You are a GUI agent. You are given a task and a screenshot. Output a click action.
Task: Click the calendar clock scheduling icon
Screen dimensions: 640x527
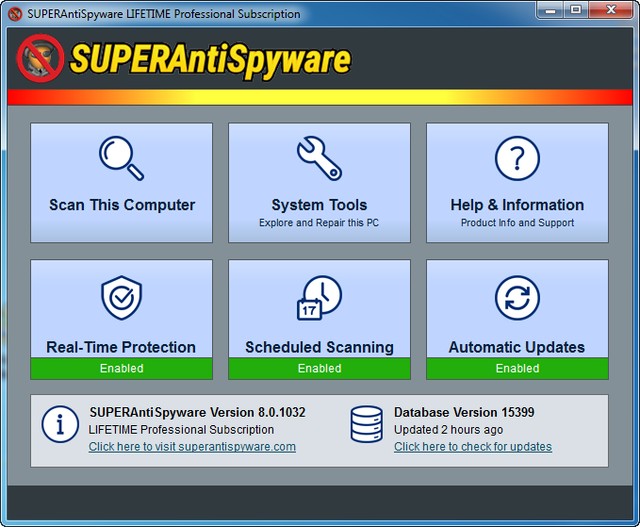pos(319,298)
